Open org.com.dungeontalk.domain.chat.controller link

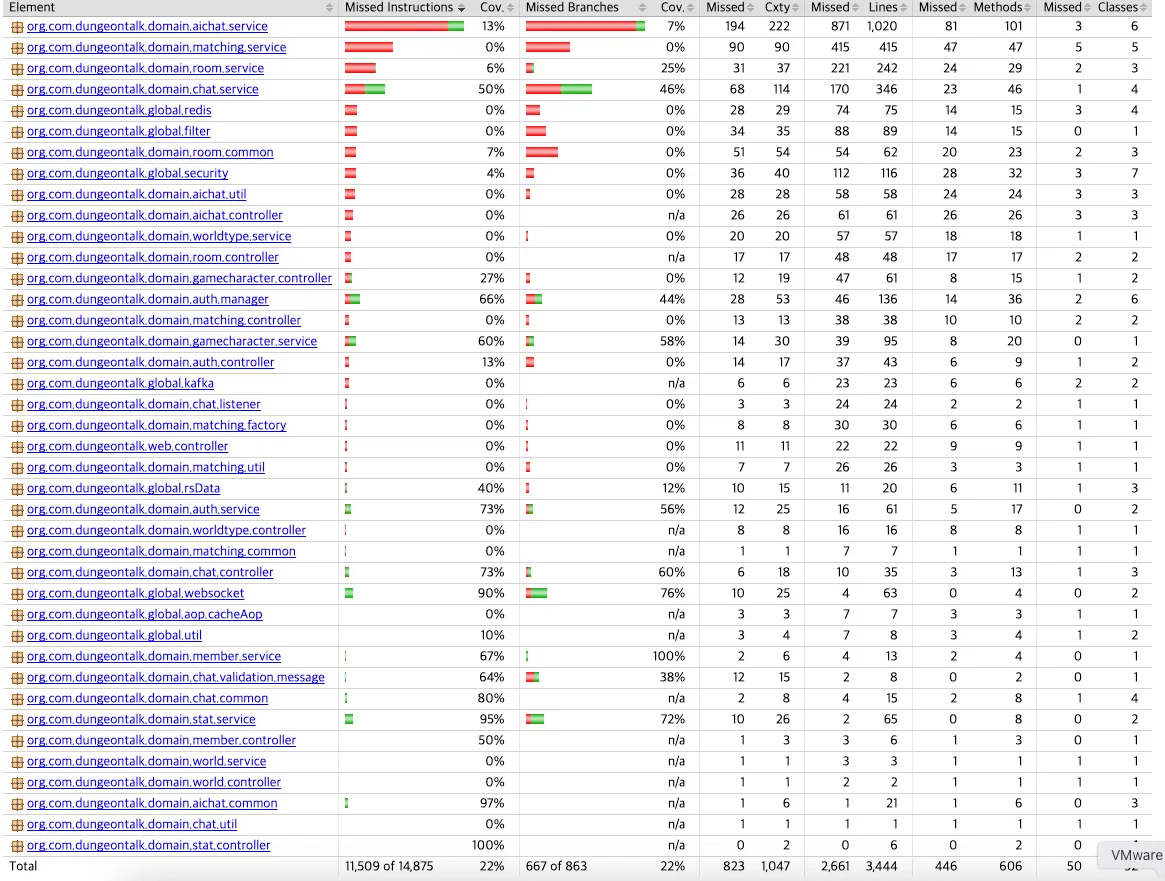pyautogui.click(x=150, y=573)
